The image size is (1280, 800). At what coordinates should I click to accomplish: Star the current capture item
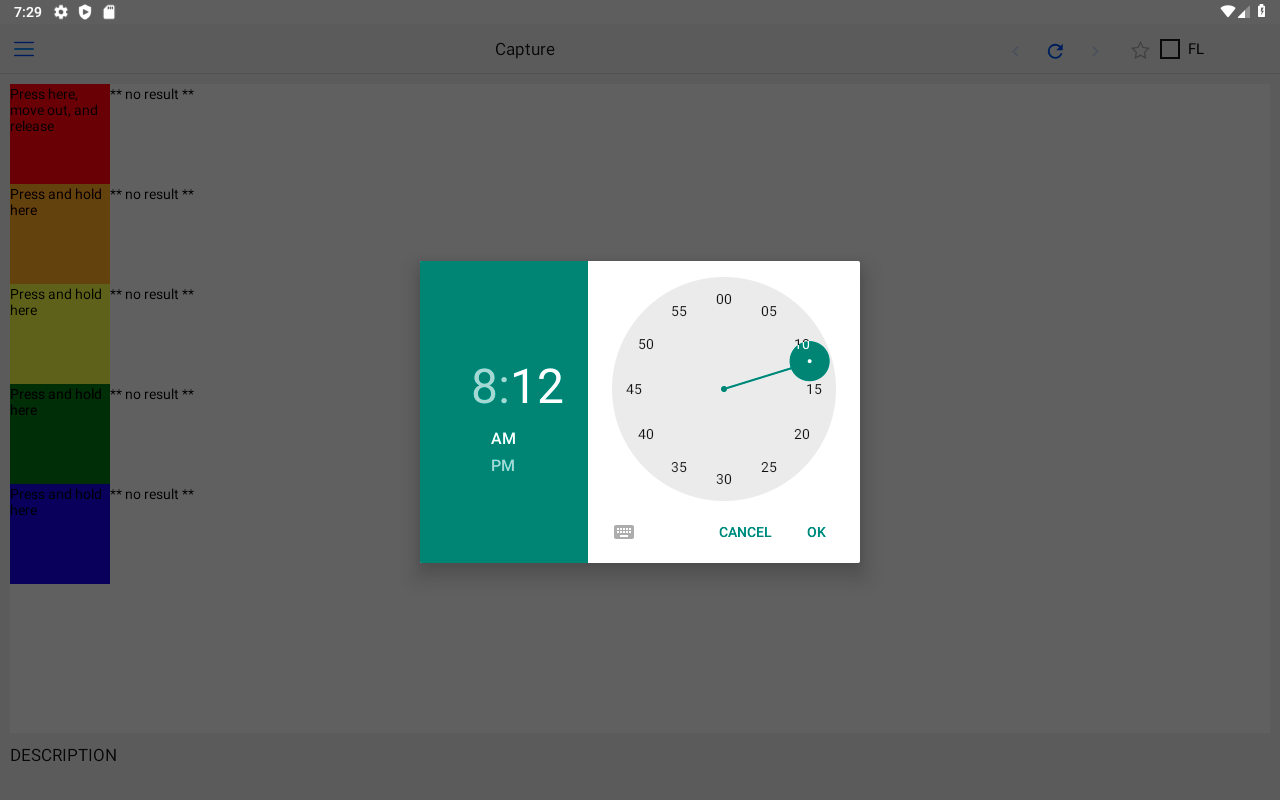pyautogui.click(x=1140, y=49)
